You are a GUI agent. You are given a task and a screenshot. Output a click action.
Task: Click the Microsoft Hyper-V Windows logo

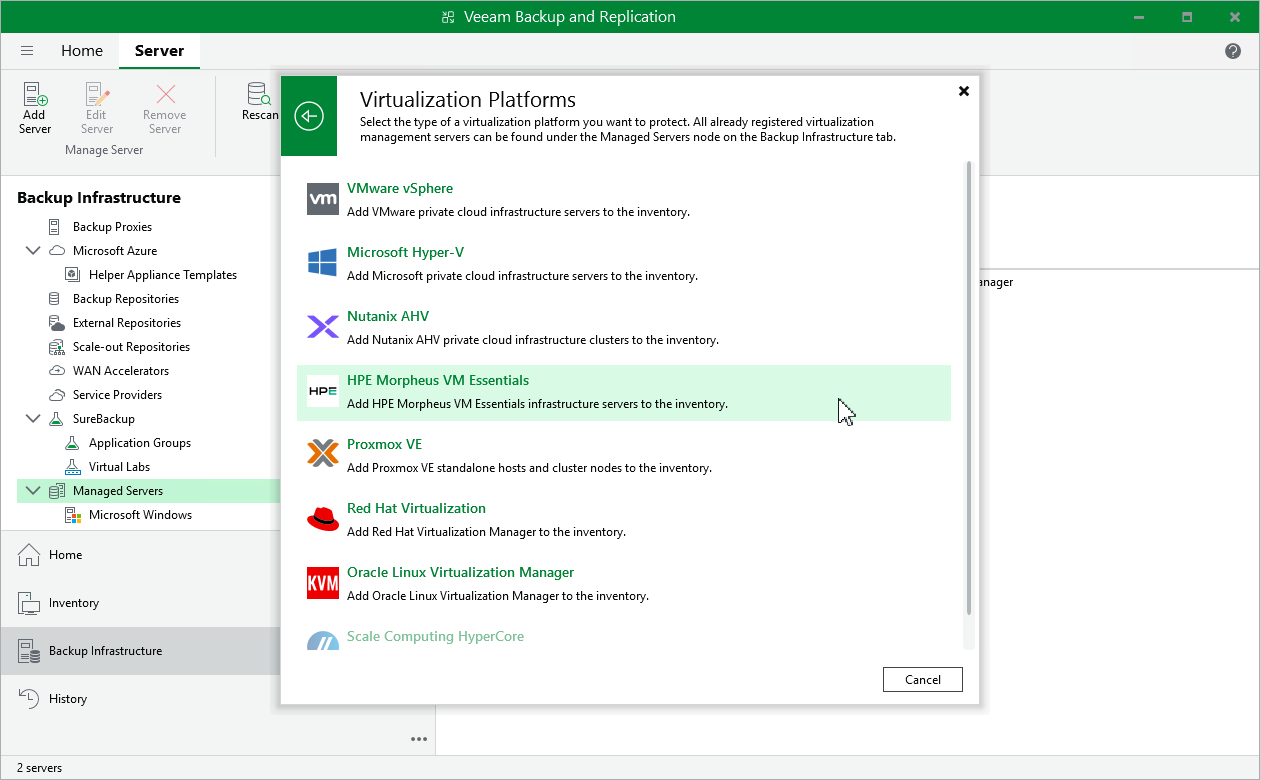coord(323,263)
